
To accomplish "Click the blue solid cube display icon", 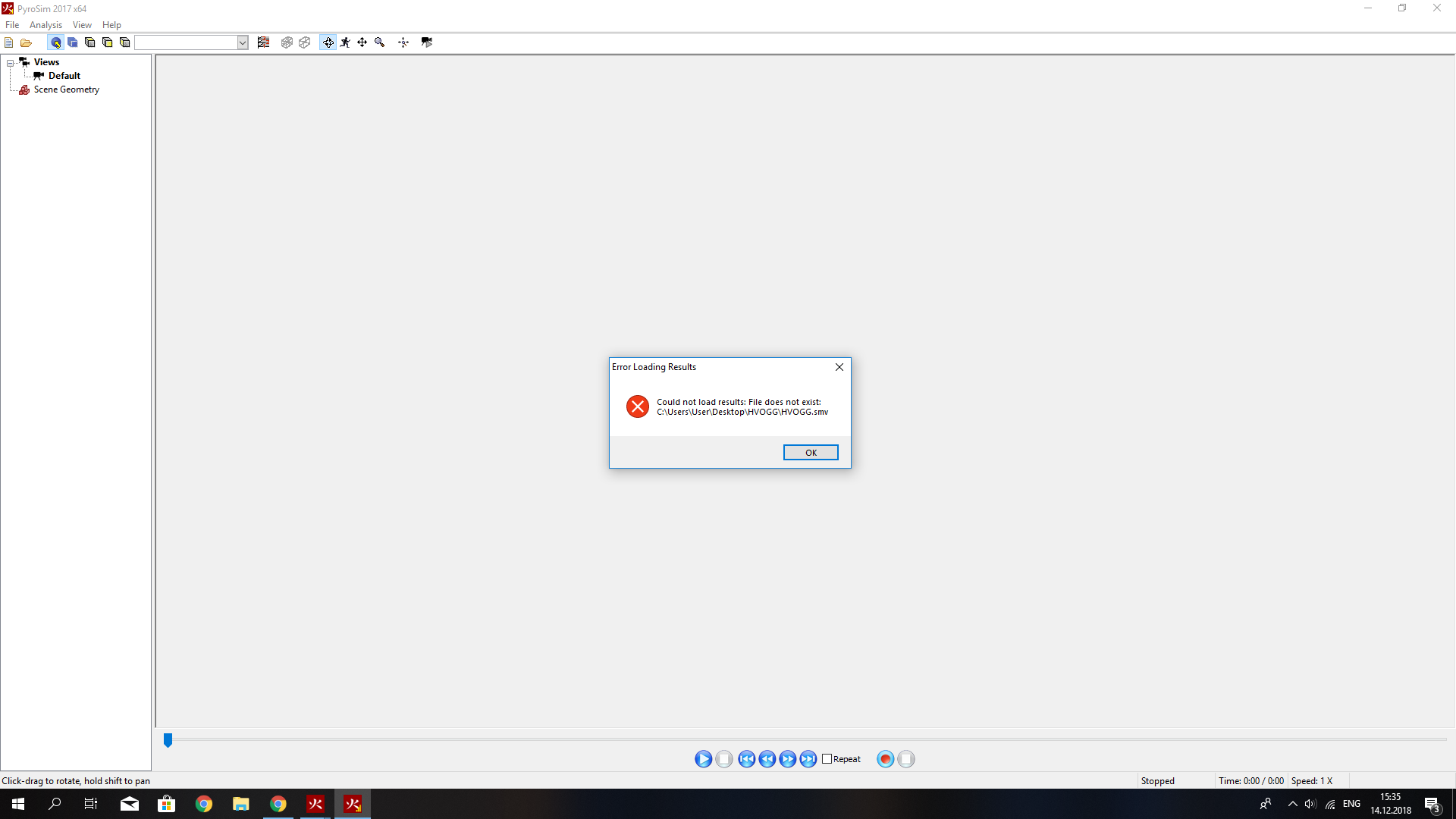I will (73, 42).
